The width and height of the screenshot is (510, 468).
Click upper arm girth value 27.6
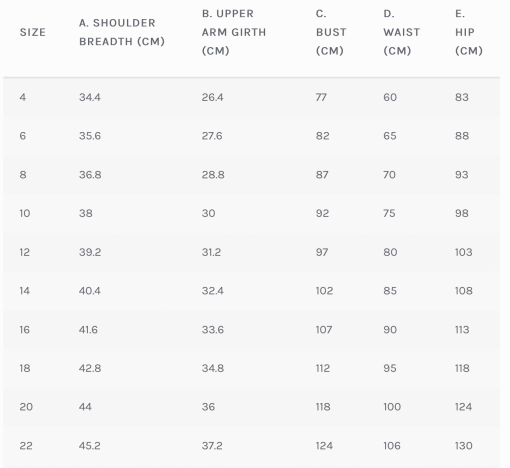pyautogui.click(x=212, y=136)
